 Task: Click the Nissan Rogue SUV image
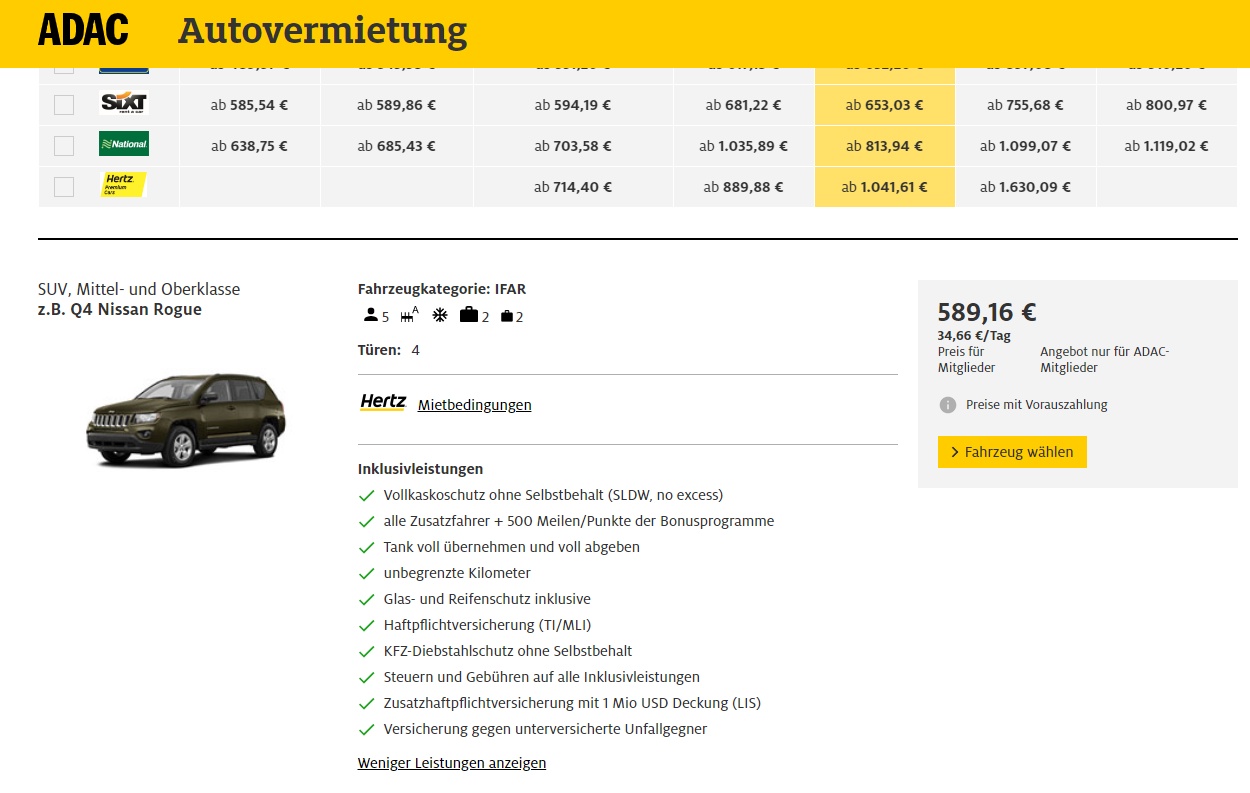click(x=187, y=417)
